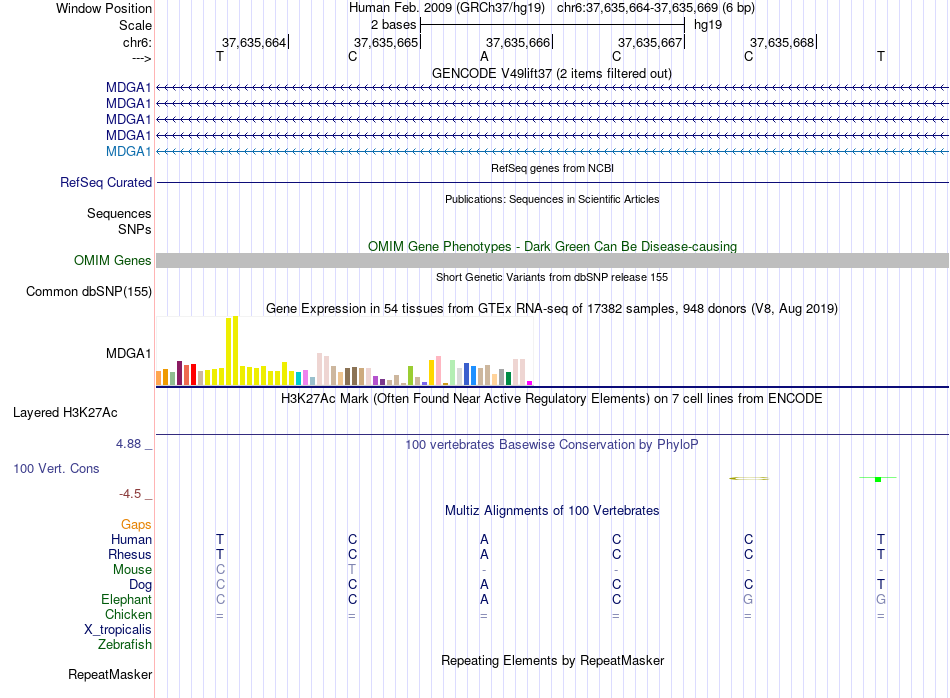Click the SNPs track label
The image size is (950, 698).
point(135,229)
